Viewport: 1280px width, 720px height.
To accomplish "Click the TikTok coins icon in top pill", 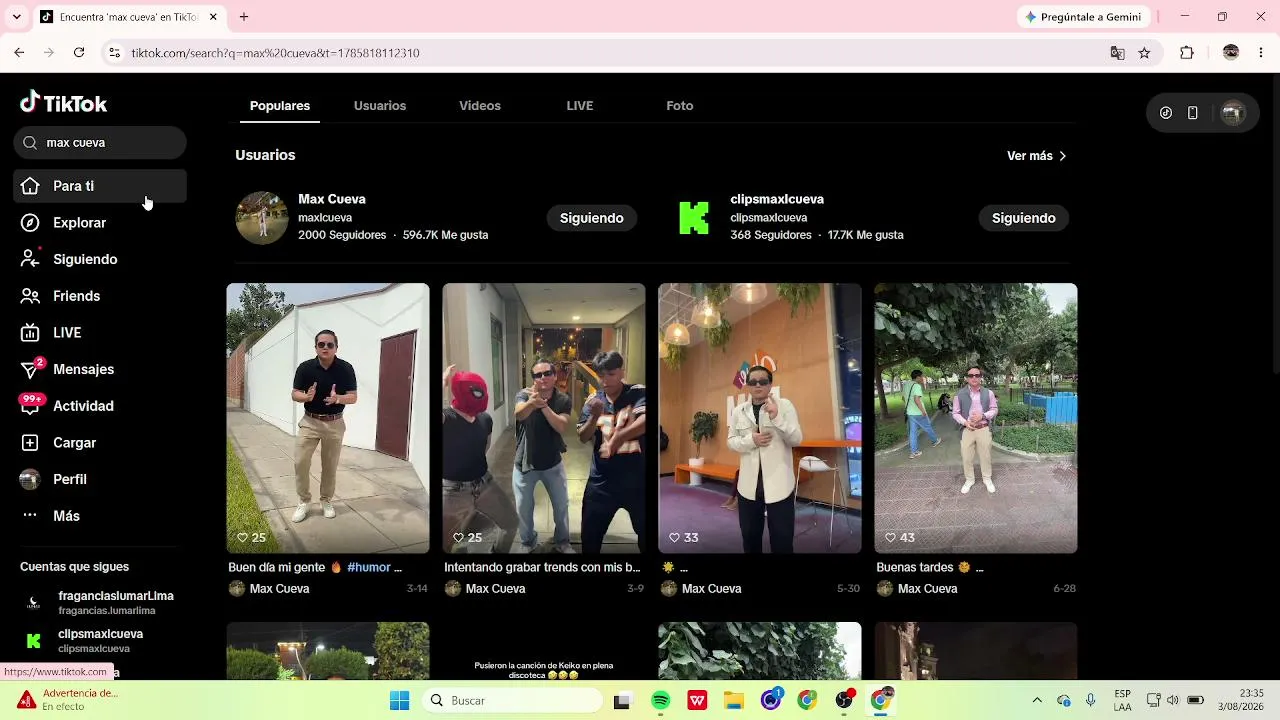I will click(1166, 113).
